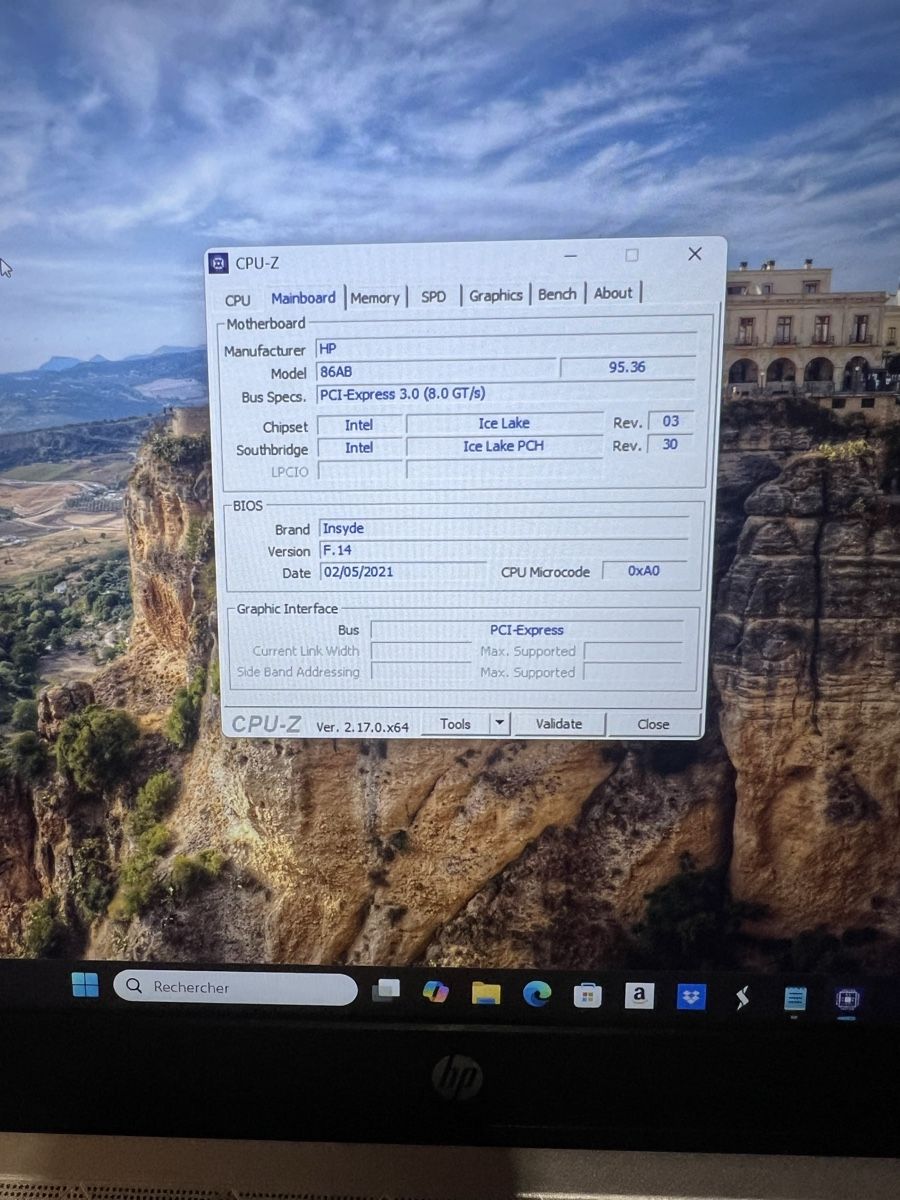Switch to the Graphics tab

[496, 295]
